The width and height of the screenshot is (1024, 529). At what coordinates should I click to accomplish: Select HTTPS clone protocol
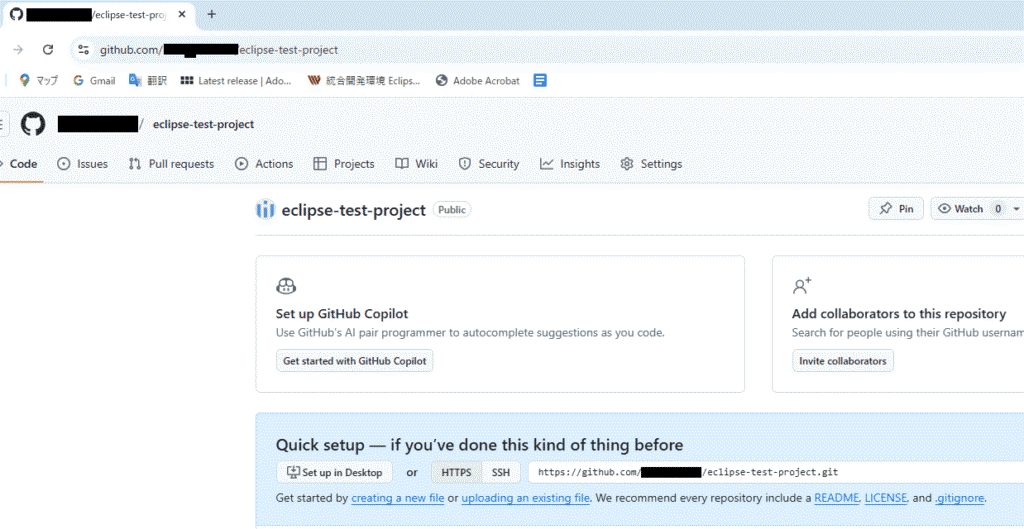tap(456, 472)
